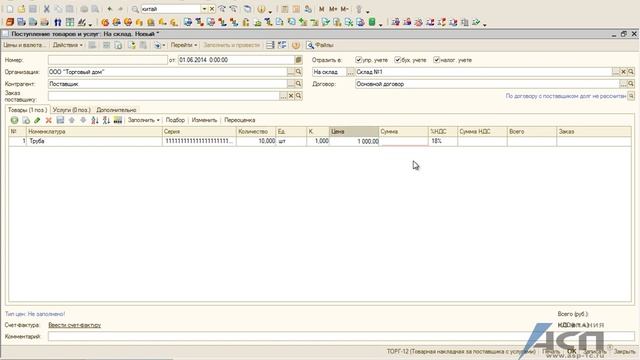Open the dropdown arrow at end of second toolbar
640x360 pixels.
[x=485, y=24]
